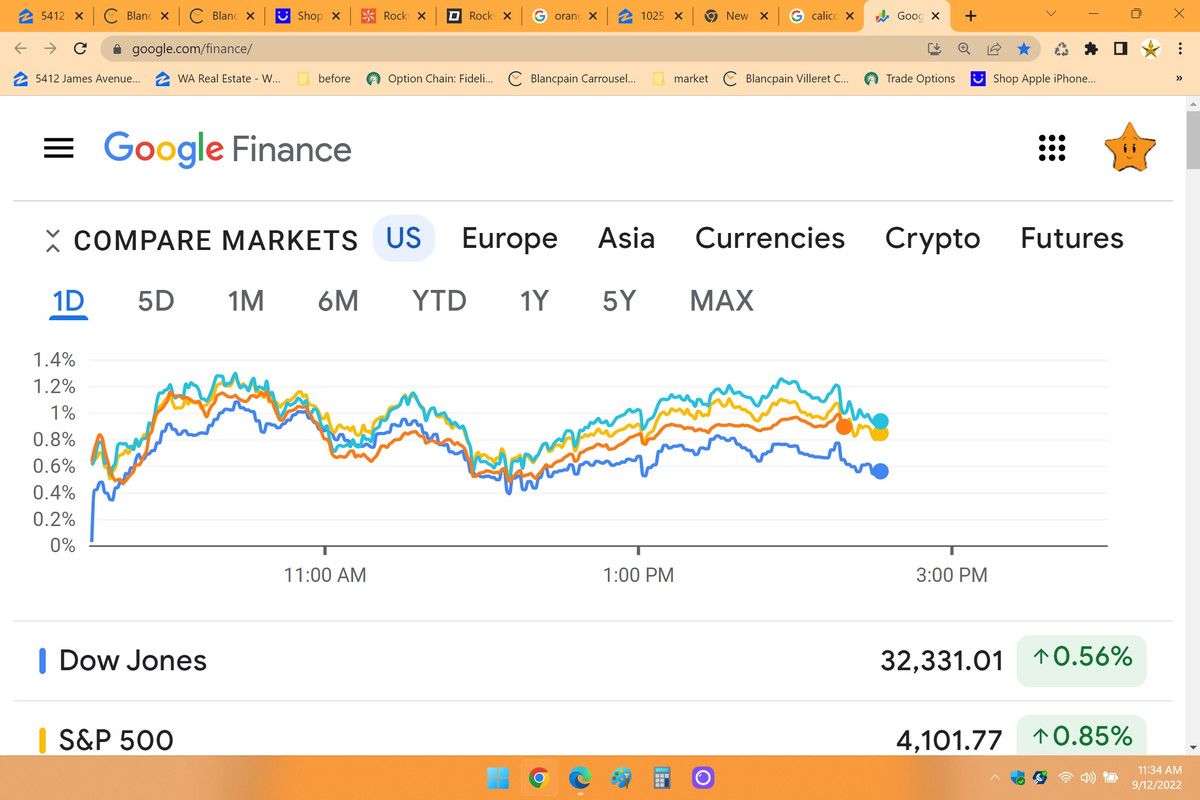Open the 'before' bookmarks folder

pos(322,78)
